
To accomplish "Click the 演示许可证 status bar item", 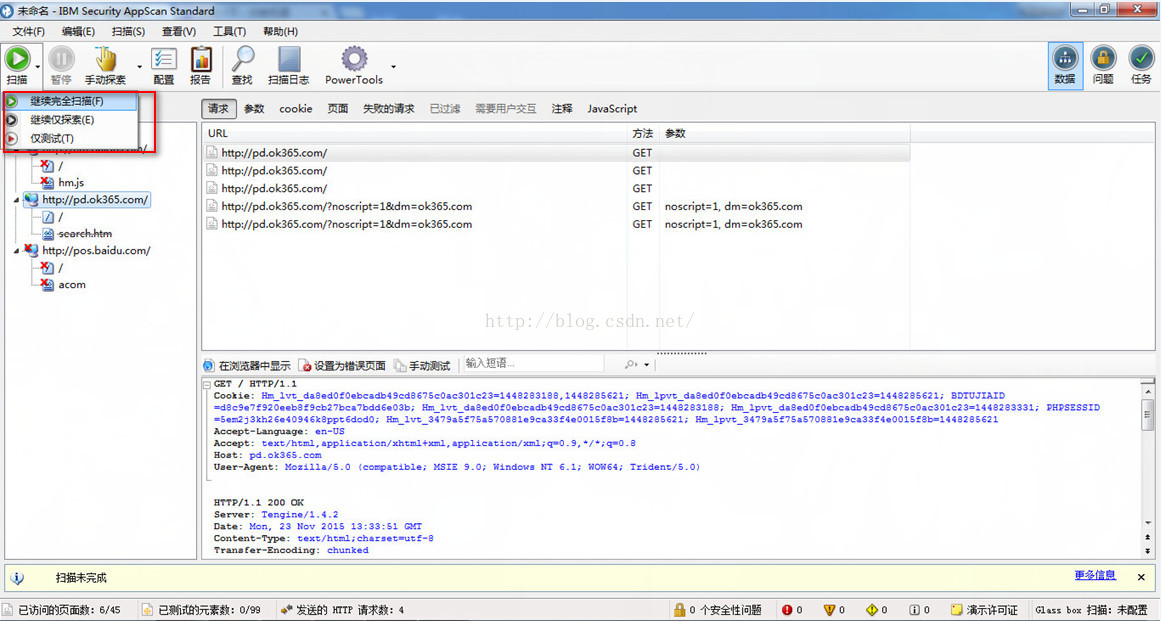I will 985,610.
